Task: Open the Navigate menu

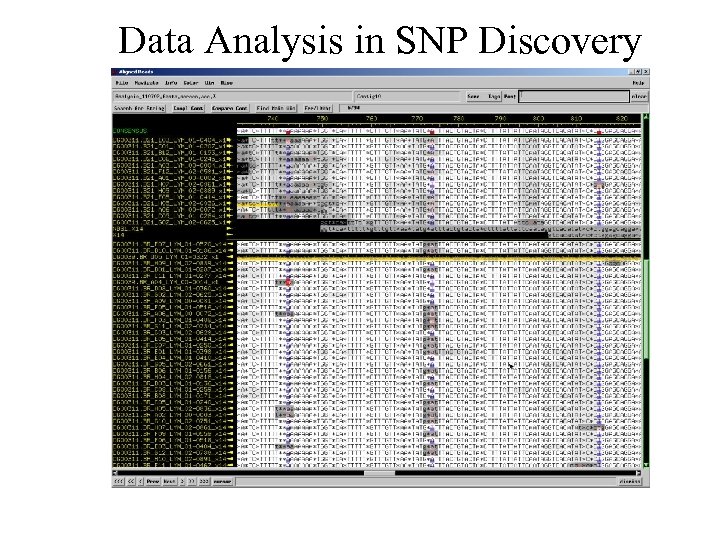Action: (x=146, y=83)
